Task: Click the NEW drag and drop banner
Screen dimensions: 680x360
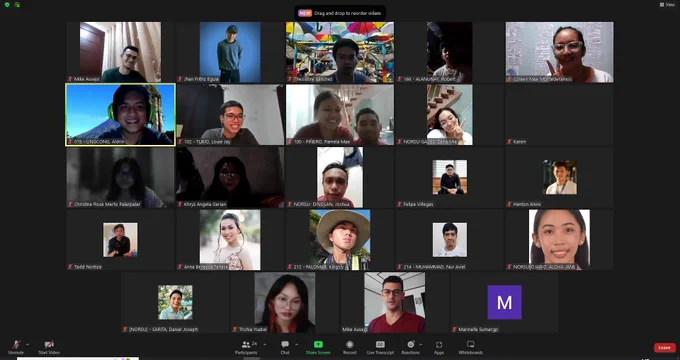Action: (340, 13)
